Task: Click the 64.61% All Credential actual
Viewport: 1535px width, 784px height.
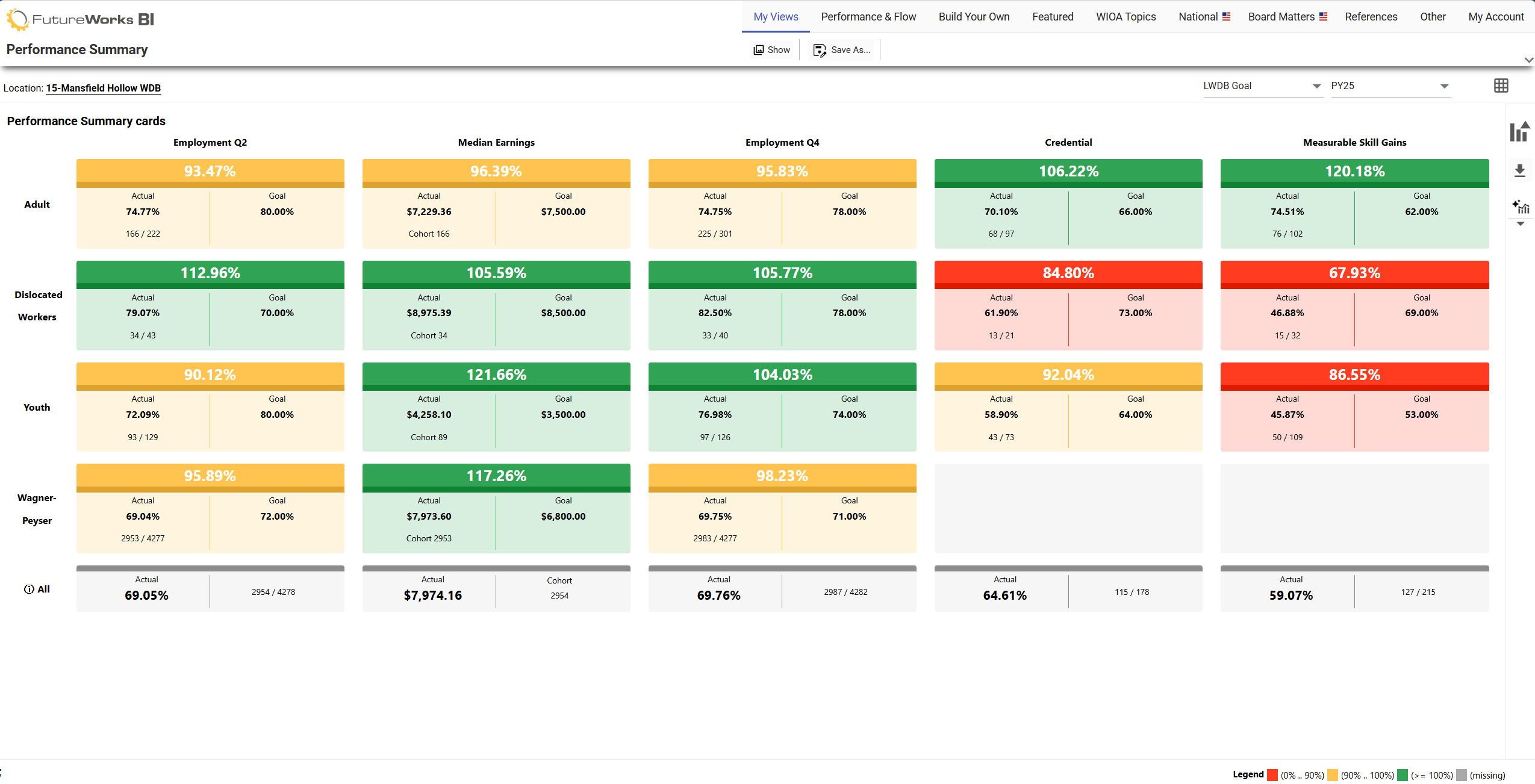Action: click(x=1004, y=596)
